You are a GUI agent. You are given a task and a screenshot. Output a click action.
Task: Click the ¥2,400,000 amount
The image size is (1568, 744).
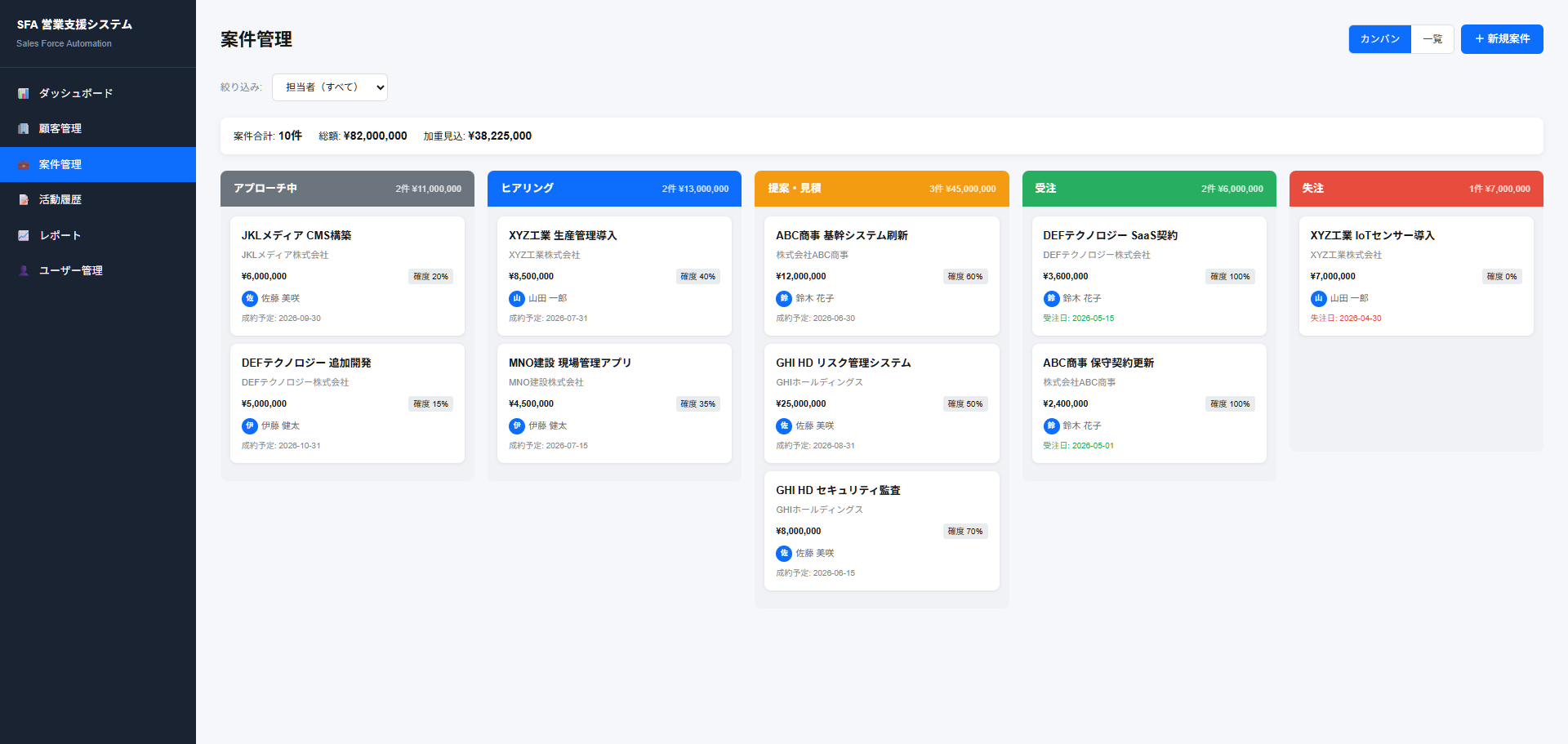pyautogui.click(x=1066, y=404)
